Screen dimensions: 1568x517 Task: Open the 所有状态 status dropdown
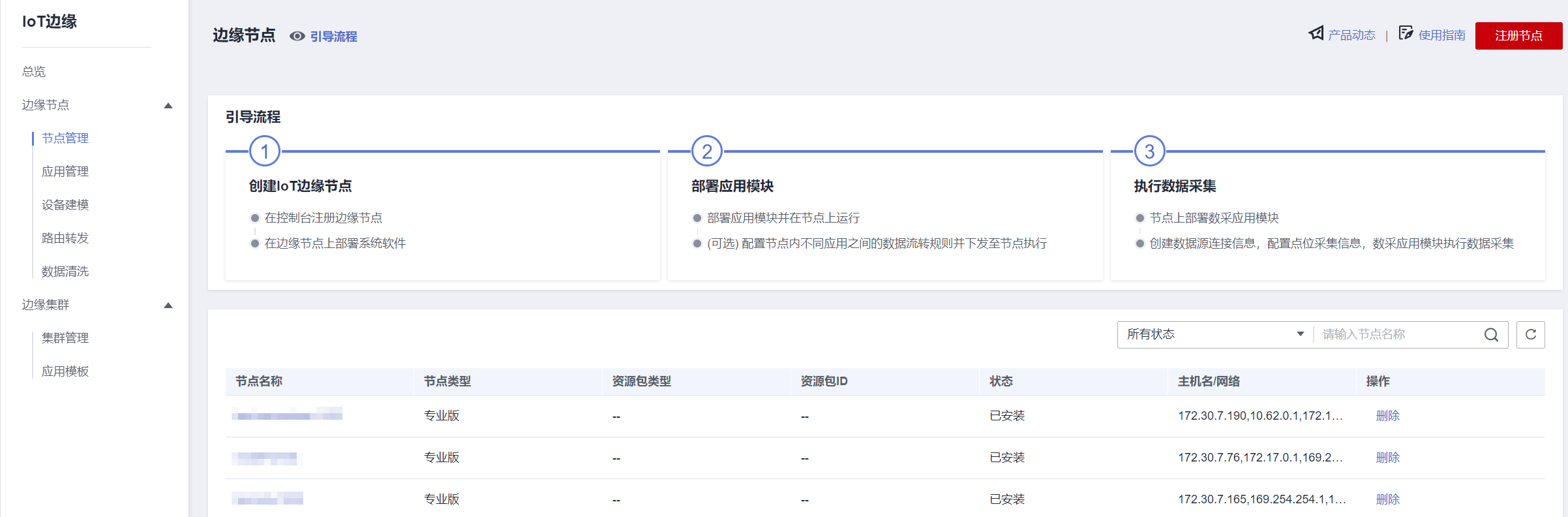click(x=1215, y=335)
